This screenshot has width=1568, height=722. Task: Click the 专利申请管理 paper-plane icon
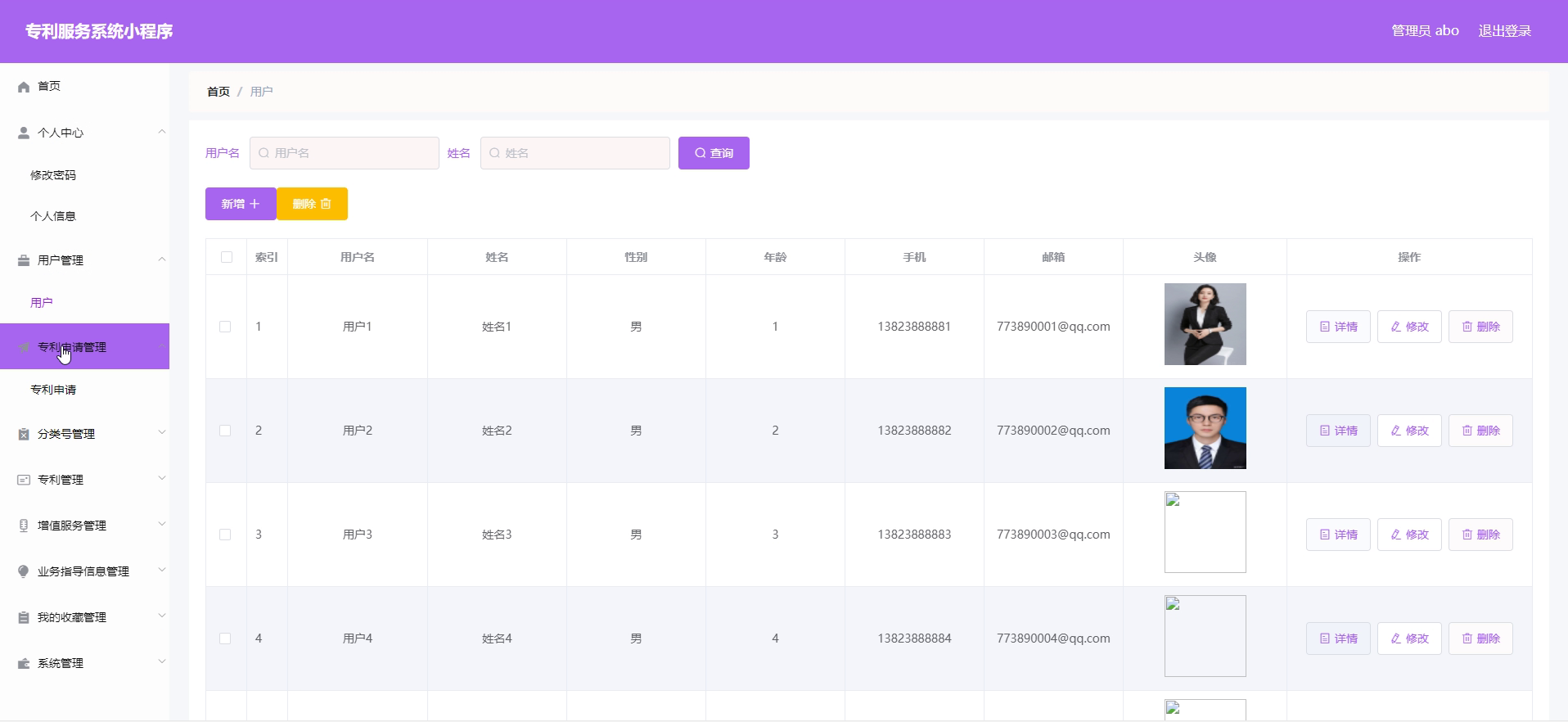click(x=24, y=347)
